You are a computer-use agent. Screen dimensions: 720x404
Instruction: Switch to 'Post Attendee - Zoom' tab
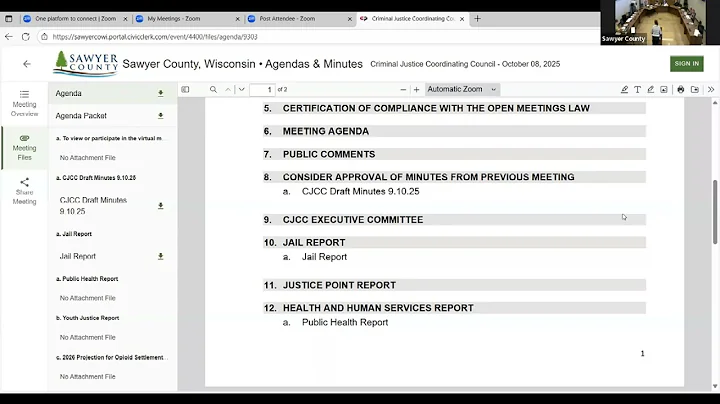tap(299, 19)
